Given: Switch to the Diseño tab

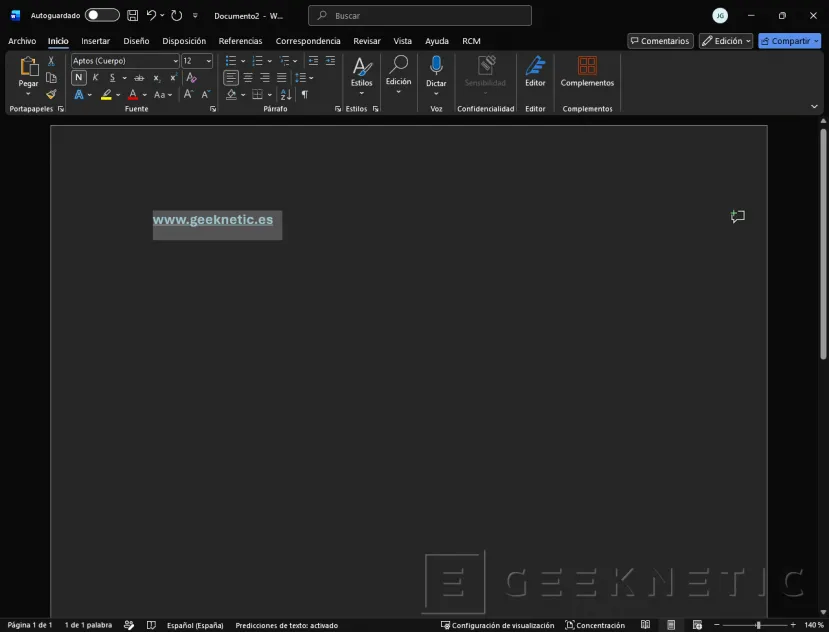Looking at the screenshot, I should coord(136,41).
